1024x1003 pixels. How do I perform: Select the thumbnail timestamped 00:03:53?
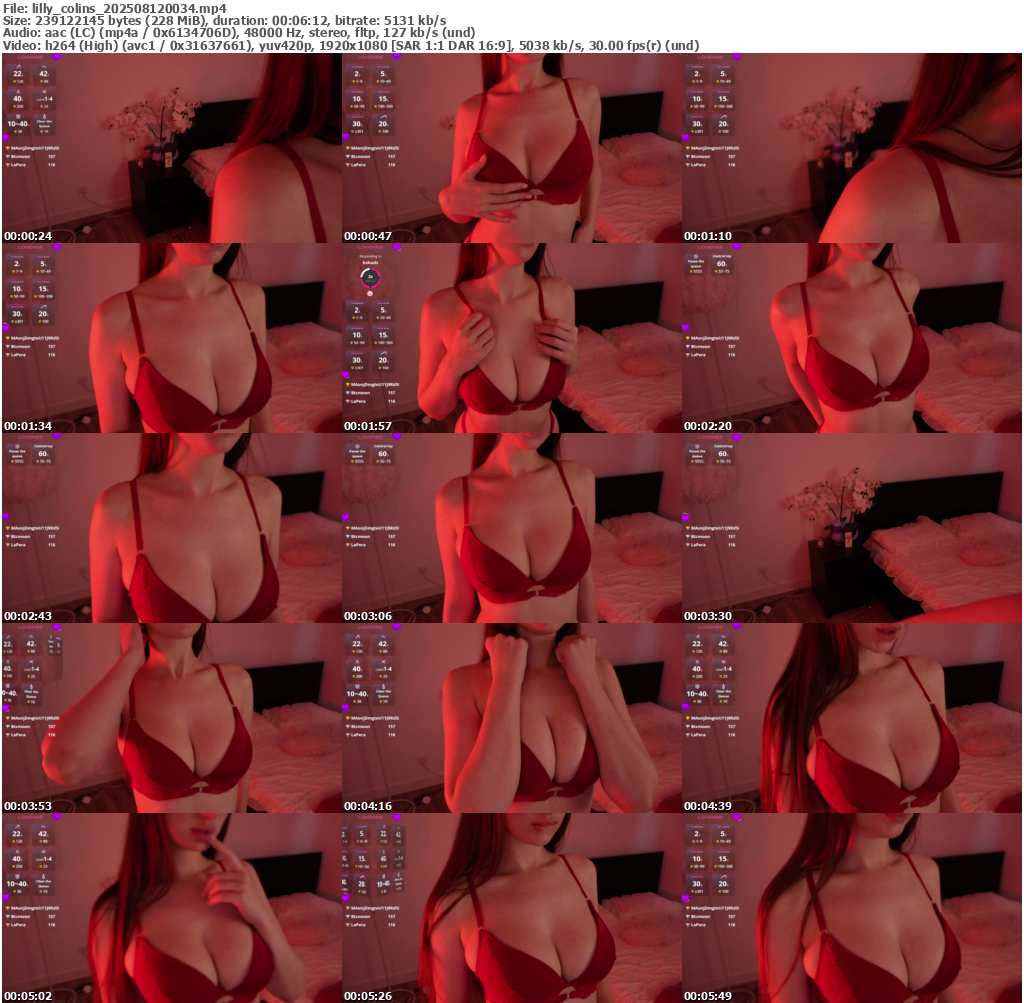(171, 718)
